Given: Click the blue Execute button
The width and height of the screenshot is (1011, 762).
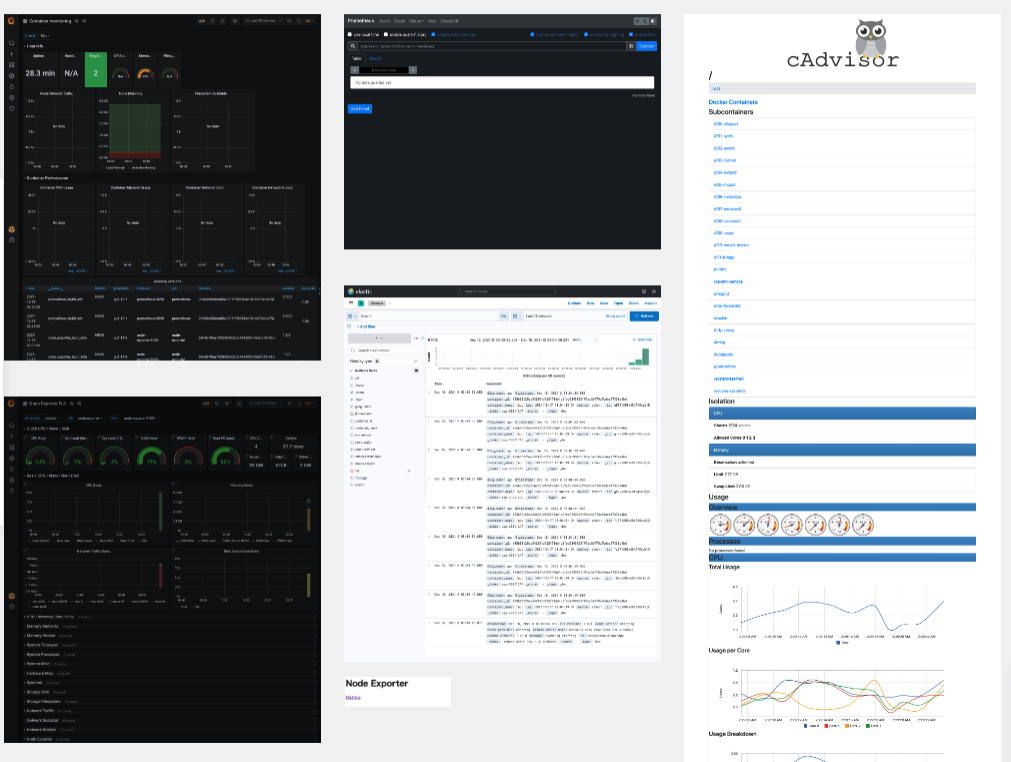Looking at the screenshot, I should pos(646,46).
